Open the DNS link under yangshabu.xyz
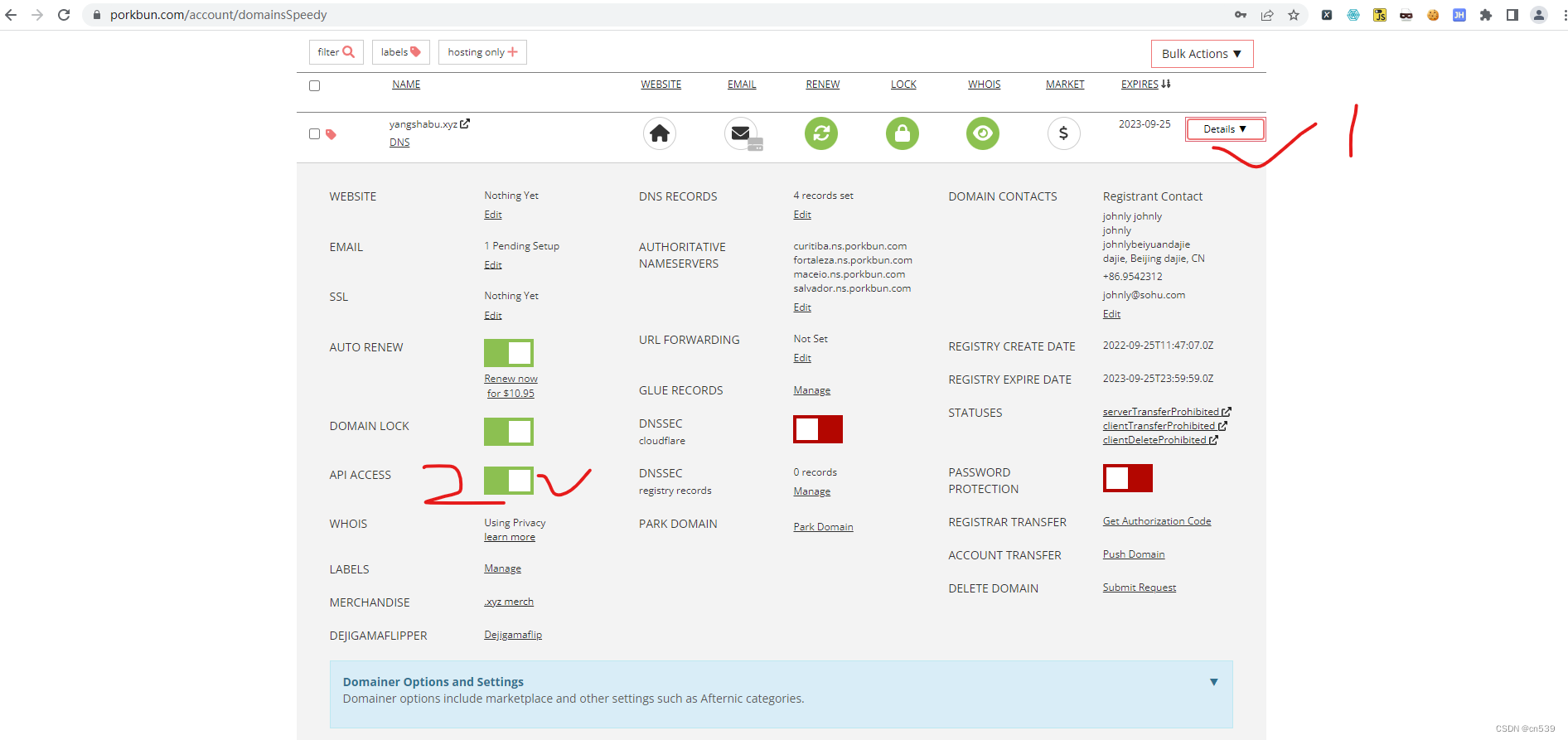1568x740 pixels. click(399, 143)
